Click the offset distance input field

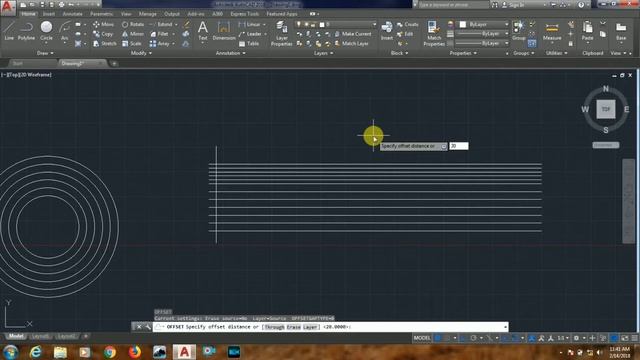458,146
